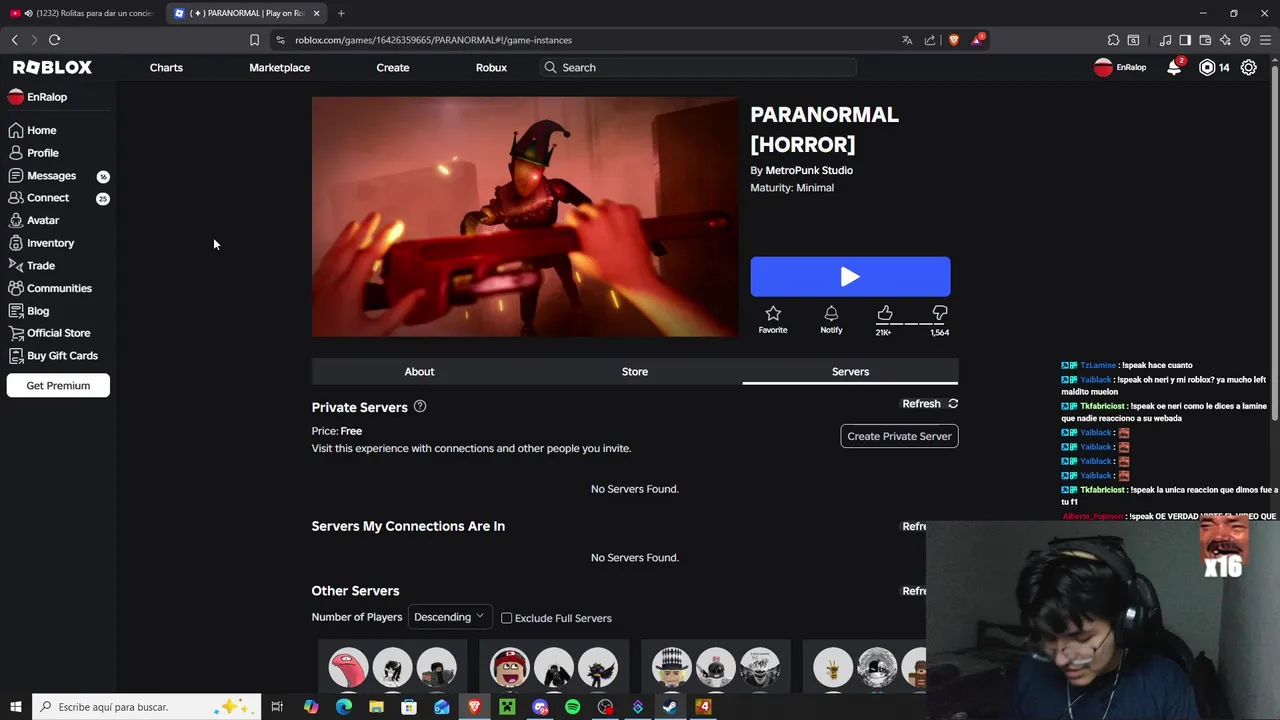
Task: Open the browser hamburger menu
Action: coord(1266,40)
